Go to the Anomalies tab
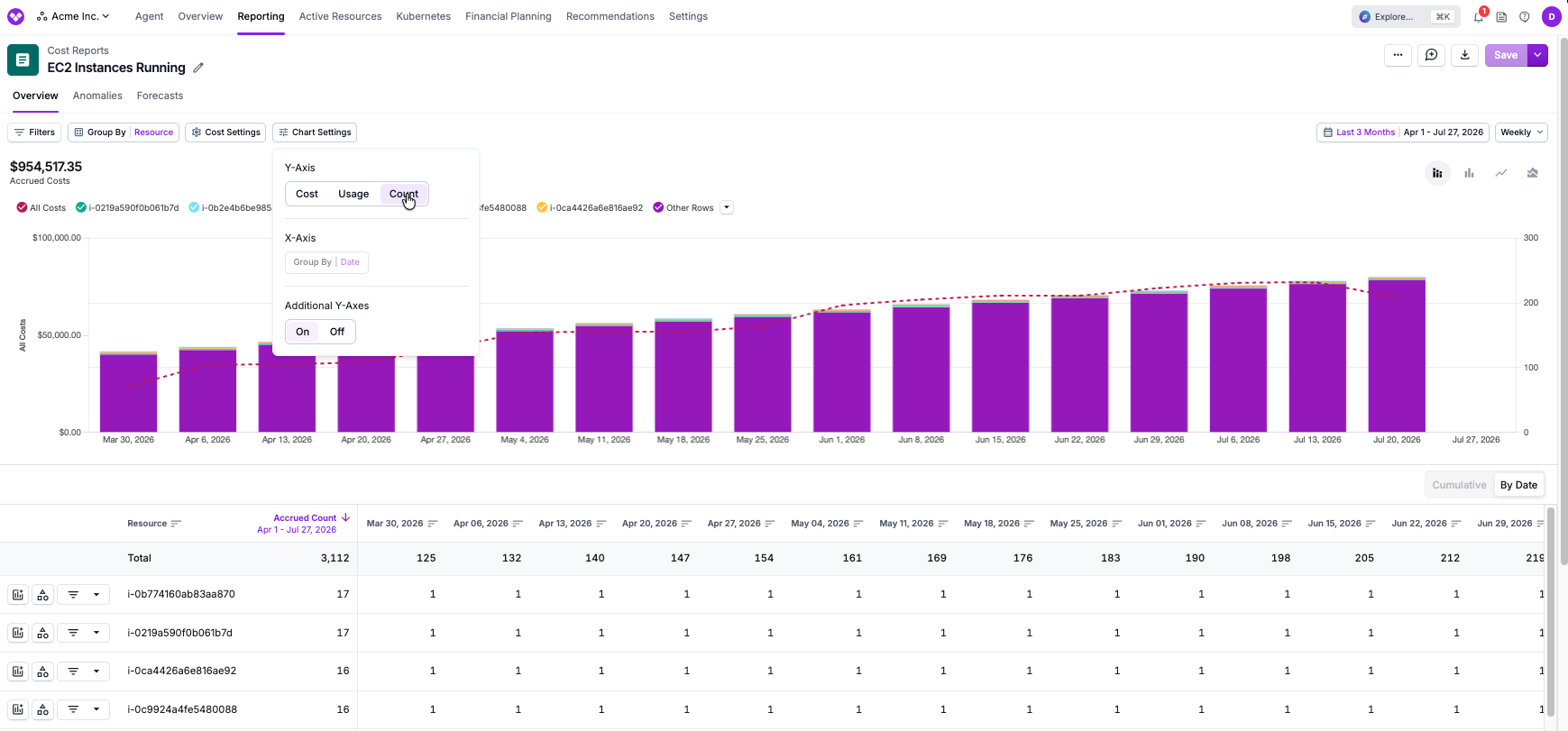This screenshot has height=731, width=1568. point(97,96)
